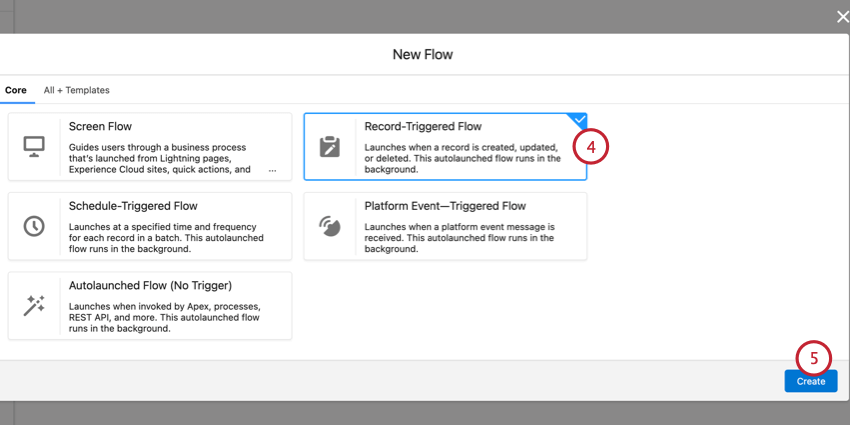Close the New Flow dialog
Viewport: 850px width, 425px height.
coord(842,16)
